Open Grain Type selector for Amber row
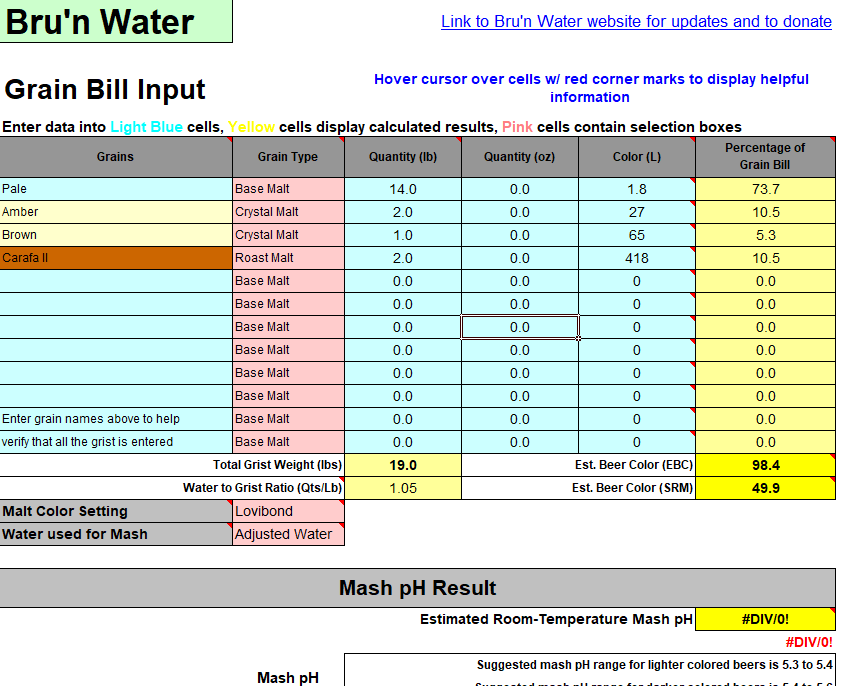 (x=289, y=212)
